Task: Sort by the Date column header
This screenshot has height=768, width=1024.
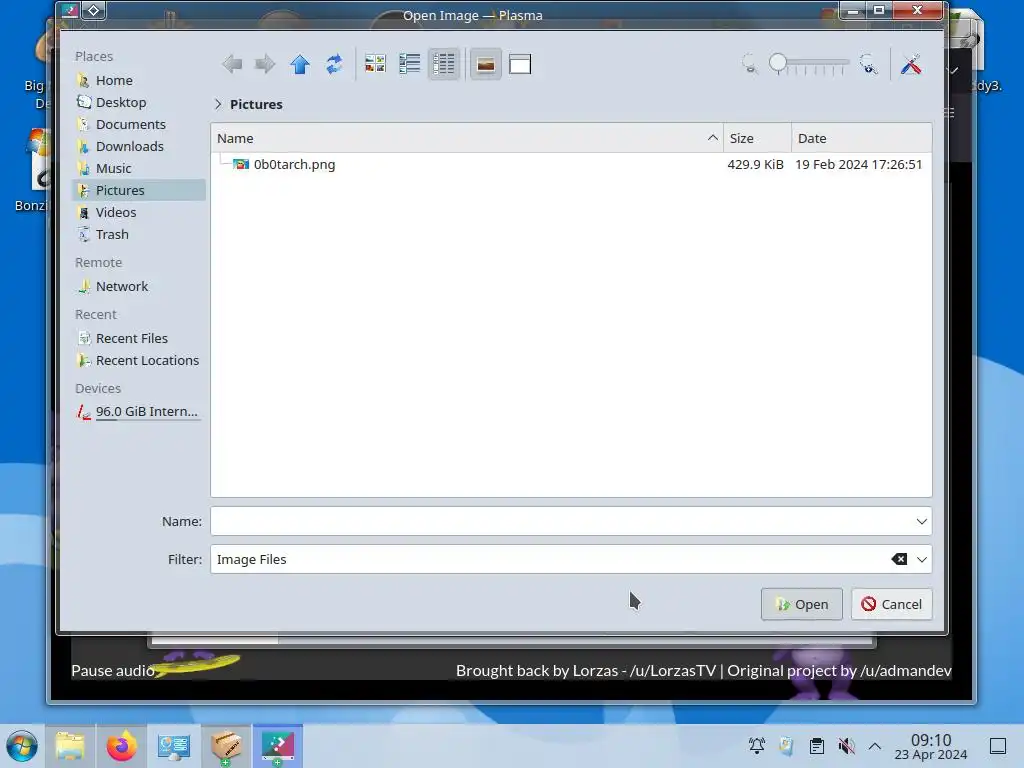Action: point(861,138)
